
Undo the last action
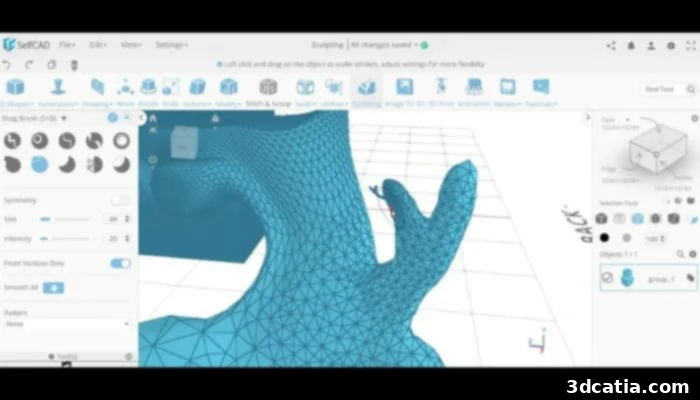(6, 65)
